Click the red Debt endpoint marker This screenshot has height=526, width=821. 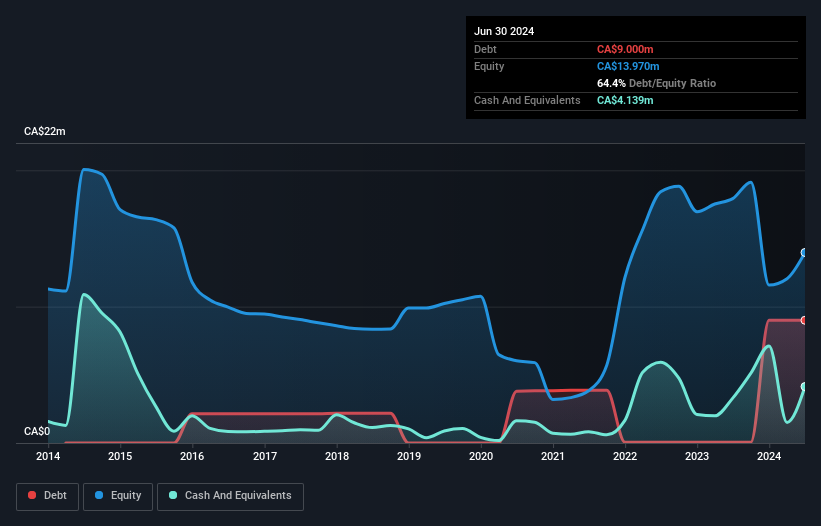(x=804, y=320)
